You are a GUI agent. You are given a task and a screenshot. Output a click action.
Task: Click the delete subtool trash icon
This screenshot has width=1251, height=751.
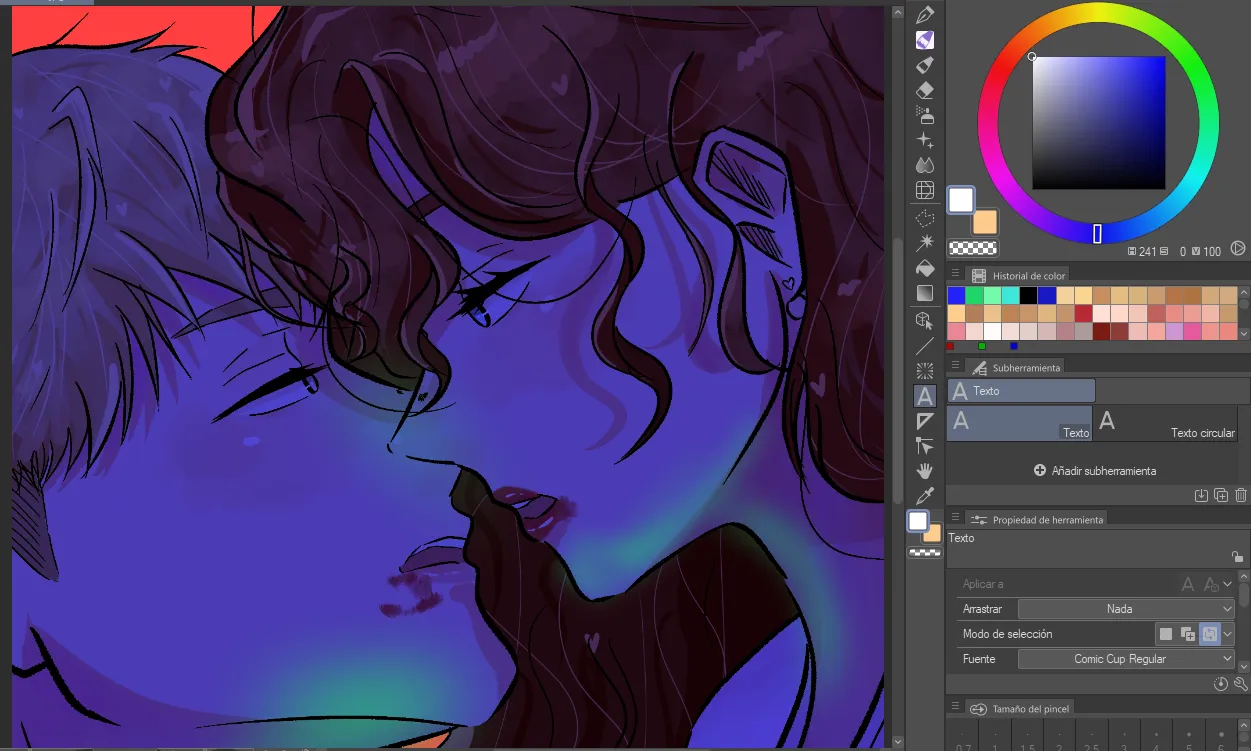(1241, 495)
